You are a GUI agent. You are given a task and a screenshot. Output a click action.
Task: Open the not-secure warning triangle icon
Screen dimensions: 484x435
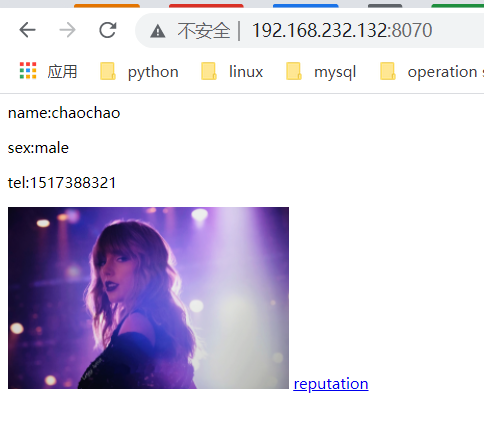click(x=158, y=31)
